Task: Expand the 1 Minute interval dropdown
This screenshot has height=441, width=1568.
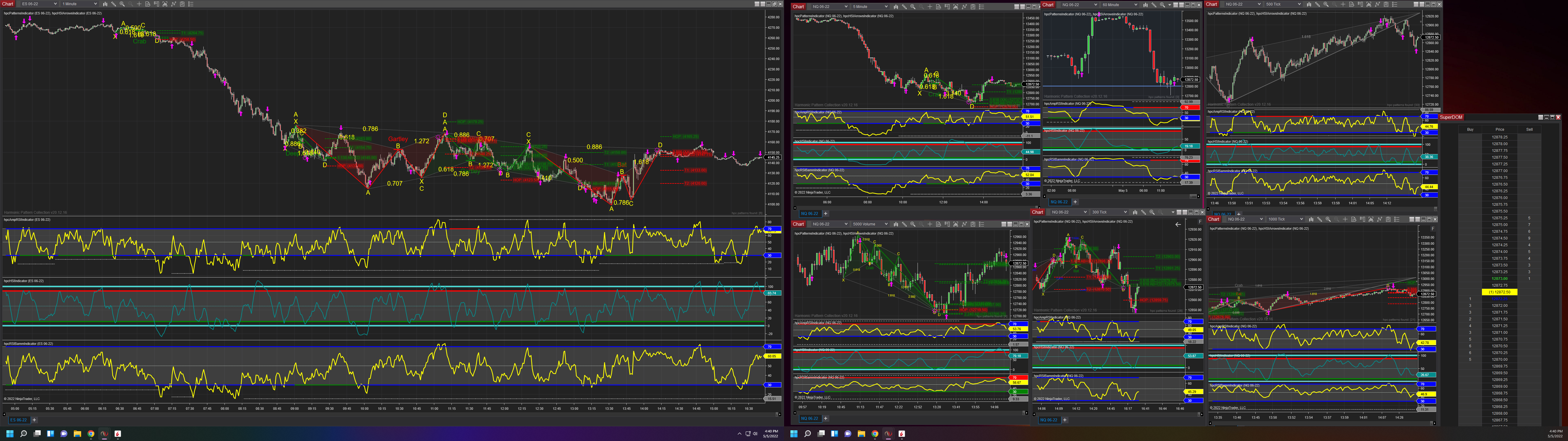Action: pos(79,4)
